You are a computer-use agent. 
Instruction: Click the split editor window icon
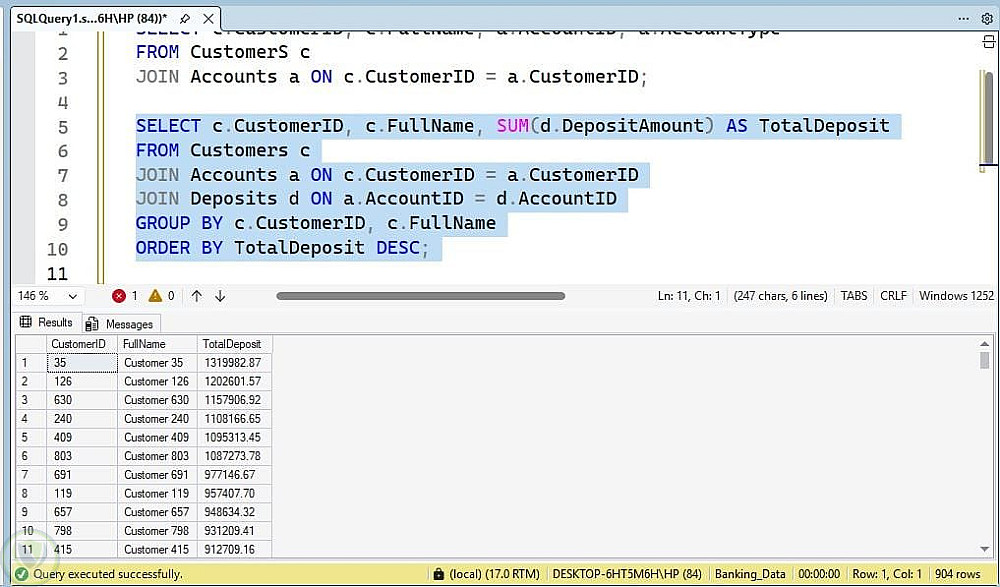coord(988,43)
